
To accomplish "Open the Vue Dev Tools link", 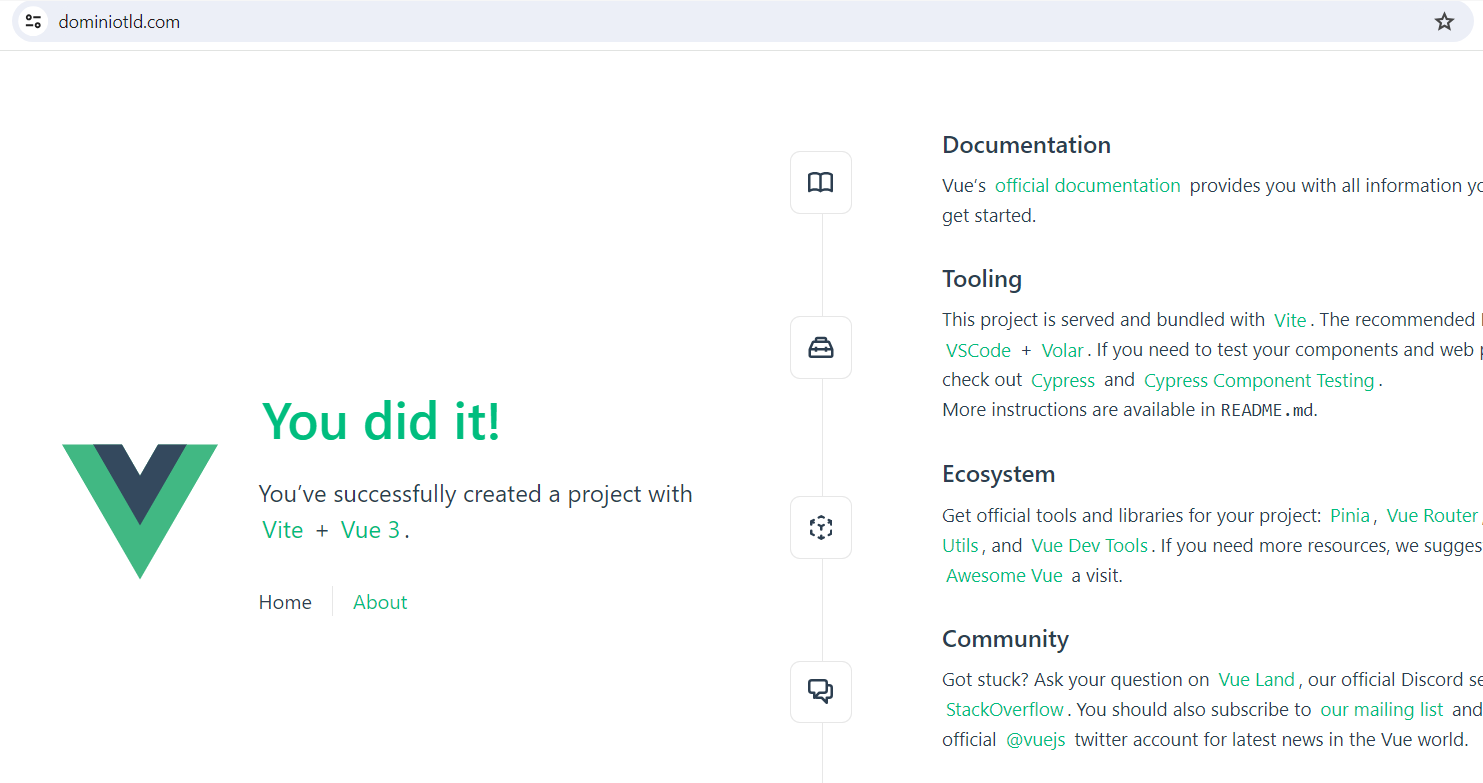I will [1090, 546].
